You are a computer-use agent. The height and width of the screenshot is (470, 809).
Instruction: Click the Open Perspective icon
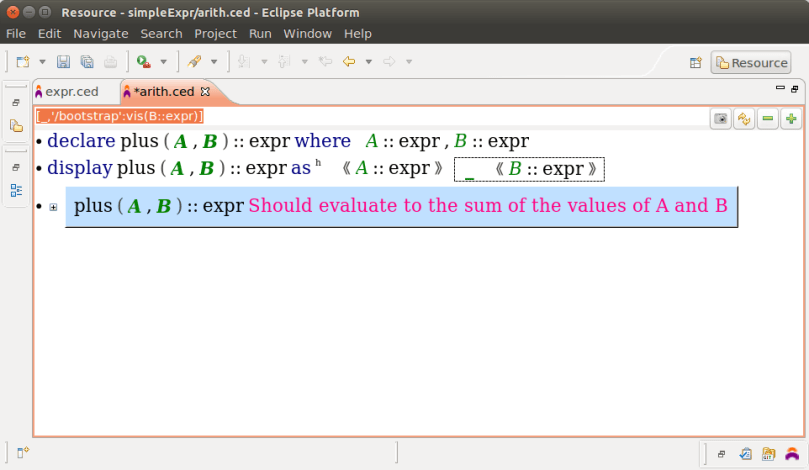696,63
